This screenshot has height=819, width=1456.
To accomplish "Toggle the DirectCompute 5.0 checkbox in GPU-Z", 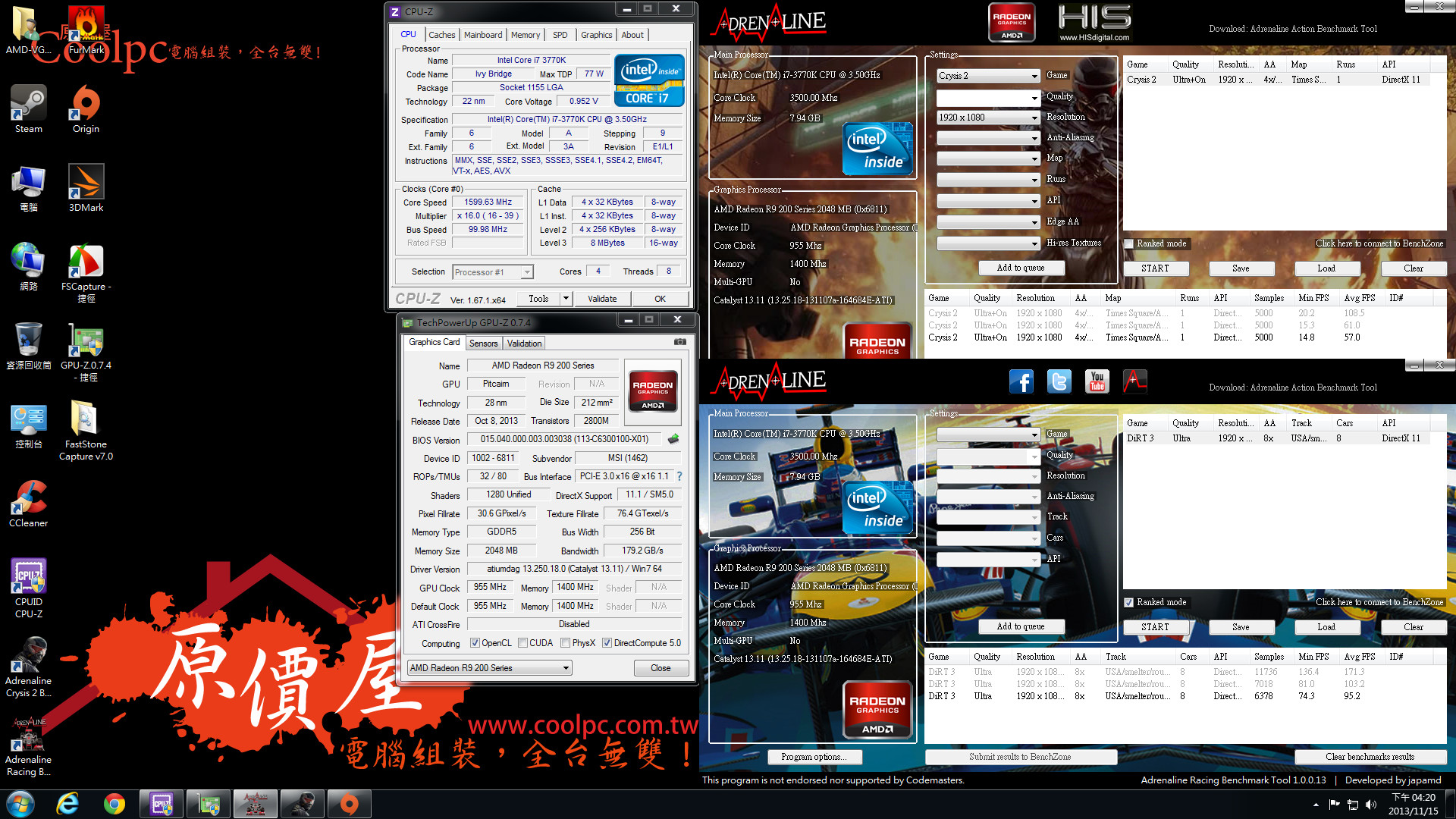I will pos(607,643).
